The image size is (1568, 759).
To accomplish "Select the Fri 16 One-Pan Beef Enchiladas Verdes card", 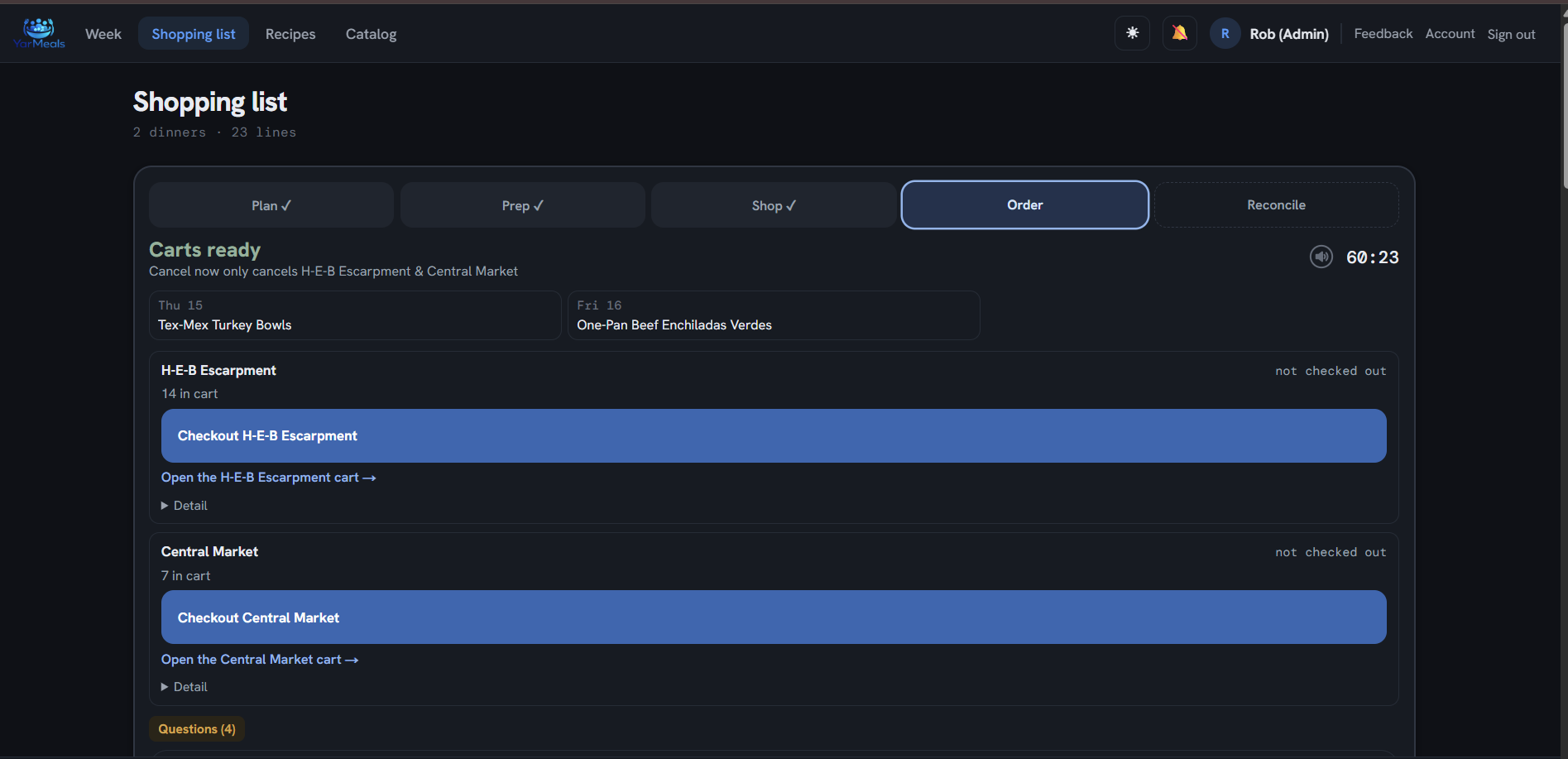I will (x=774, y=315).
